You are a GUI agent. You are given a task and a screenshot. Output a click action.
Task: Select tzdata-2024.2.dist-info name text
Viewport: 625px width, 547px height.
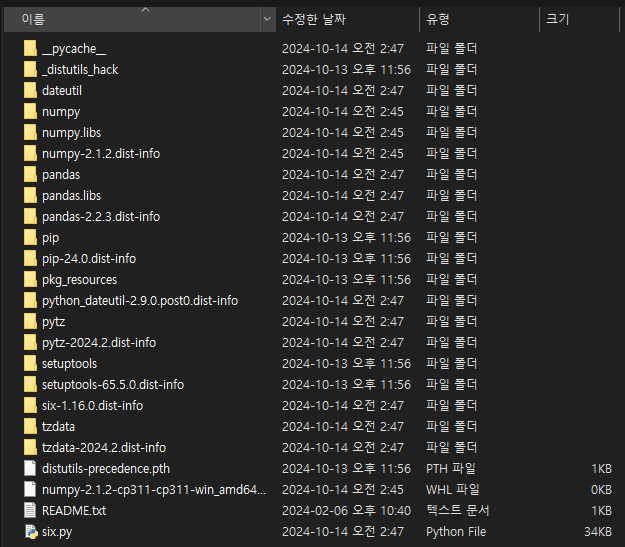tap(104, 448)
